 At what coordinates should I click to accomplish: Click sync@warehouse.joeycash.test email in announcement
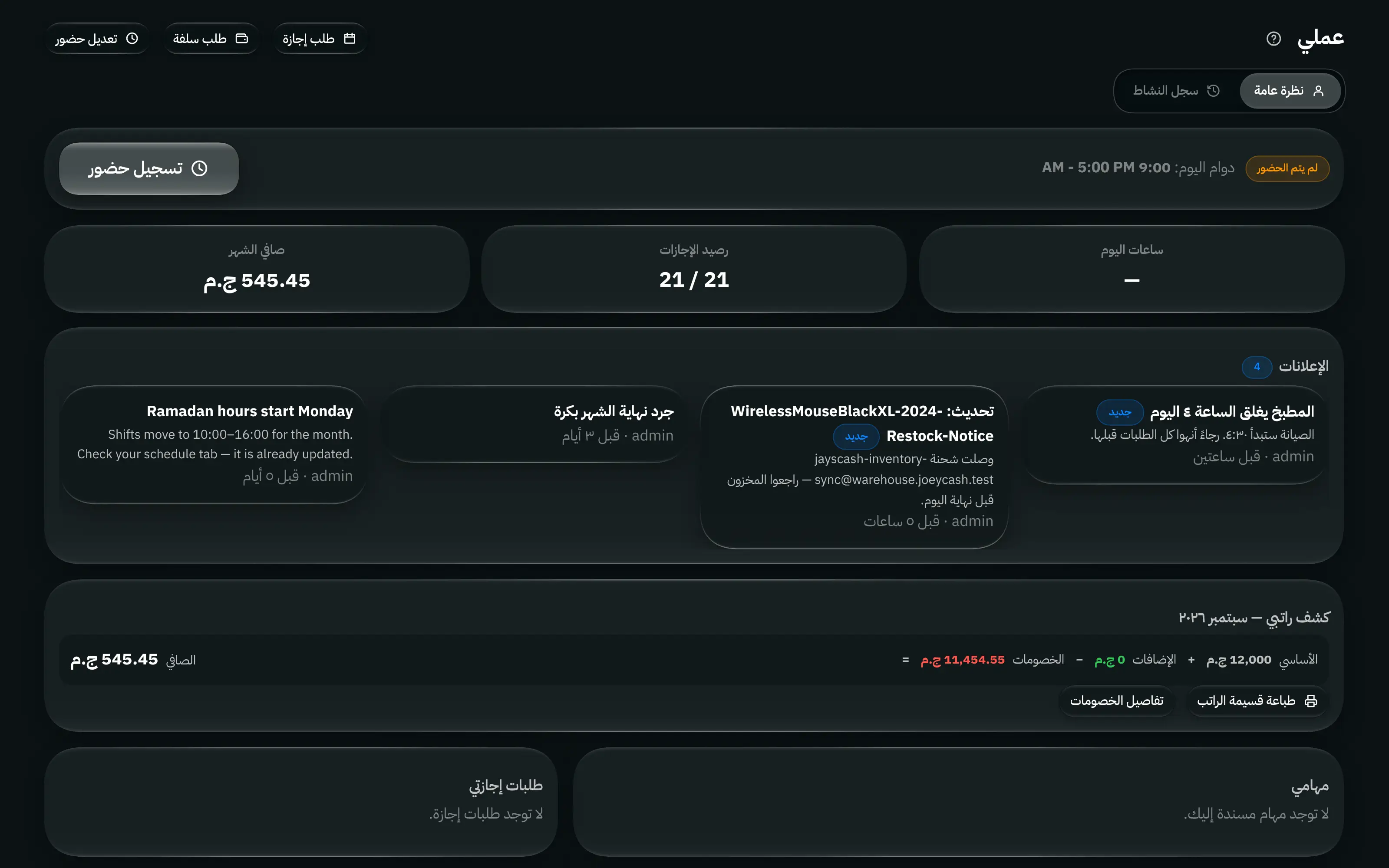pos(904,479)
